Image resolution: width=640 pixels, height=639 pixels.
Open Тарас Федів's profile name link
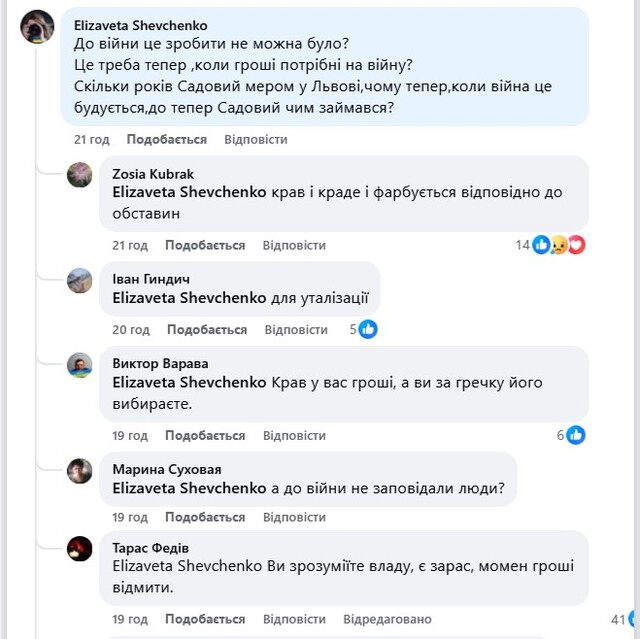[151, 548]
